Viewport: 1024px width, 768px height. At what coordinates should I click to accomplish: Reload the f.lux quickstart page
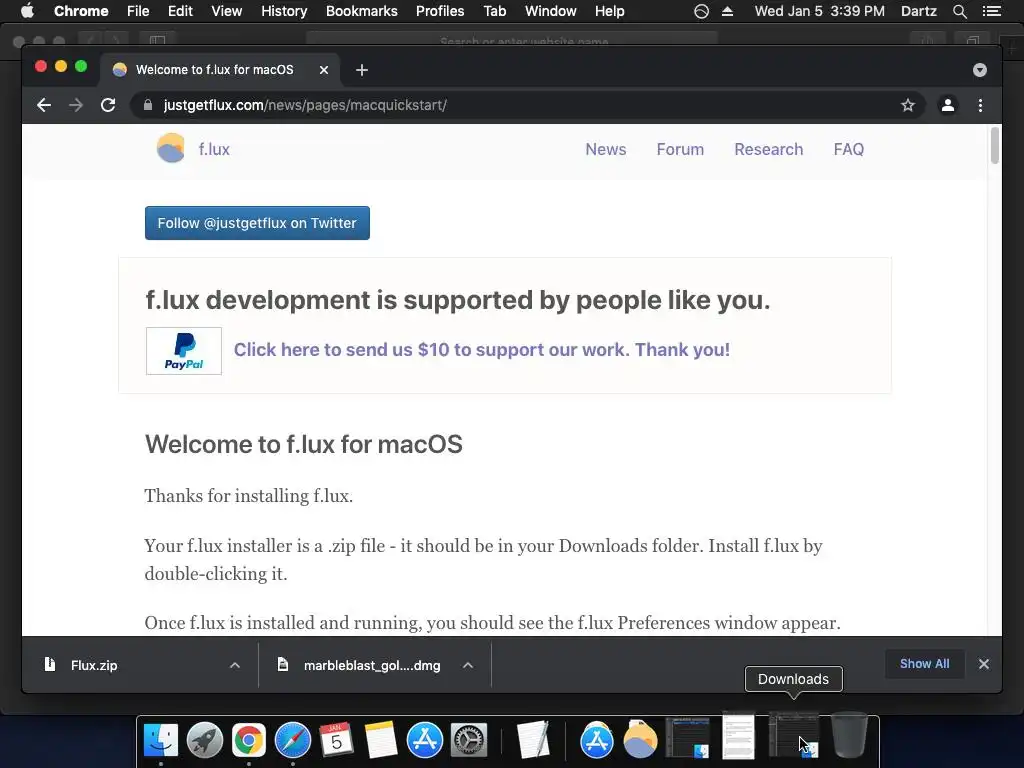coord(108,105)
